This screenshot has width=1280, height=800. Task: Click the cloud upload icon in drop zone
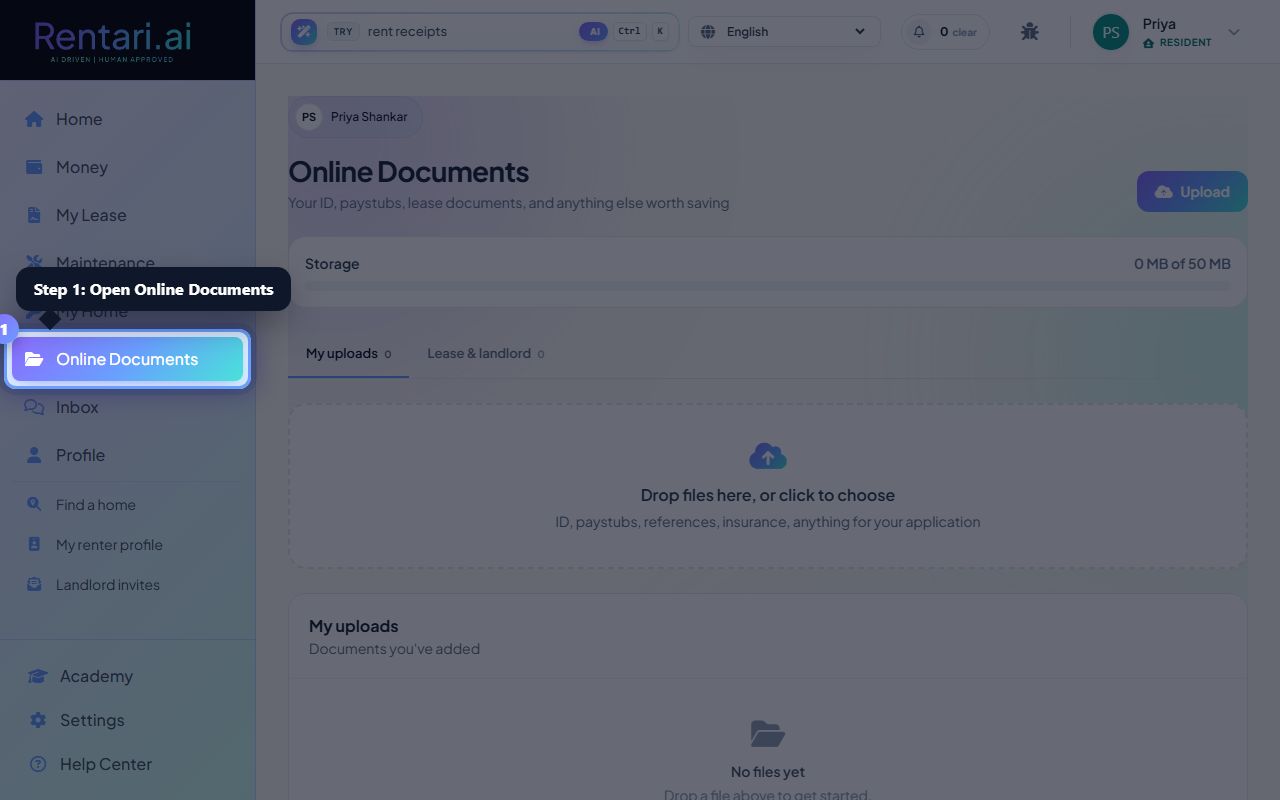click(x=768, y=456)
